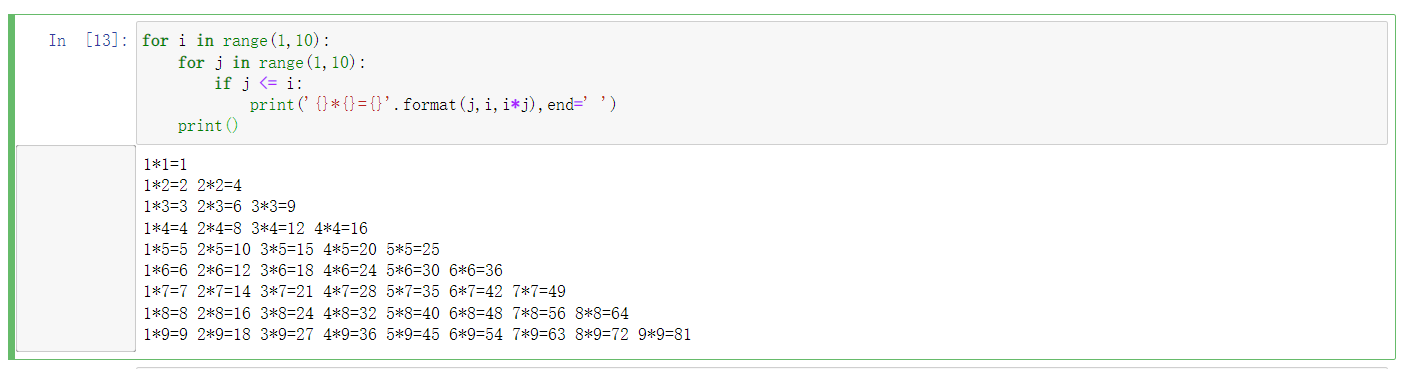Click the '9*9=81' output result
The height and width of the screenshot is (369, 1408).
(x=665, y=335)
